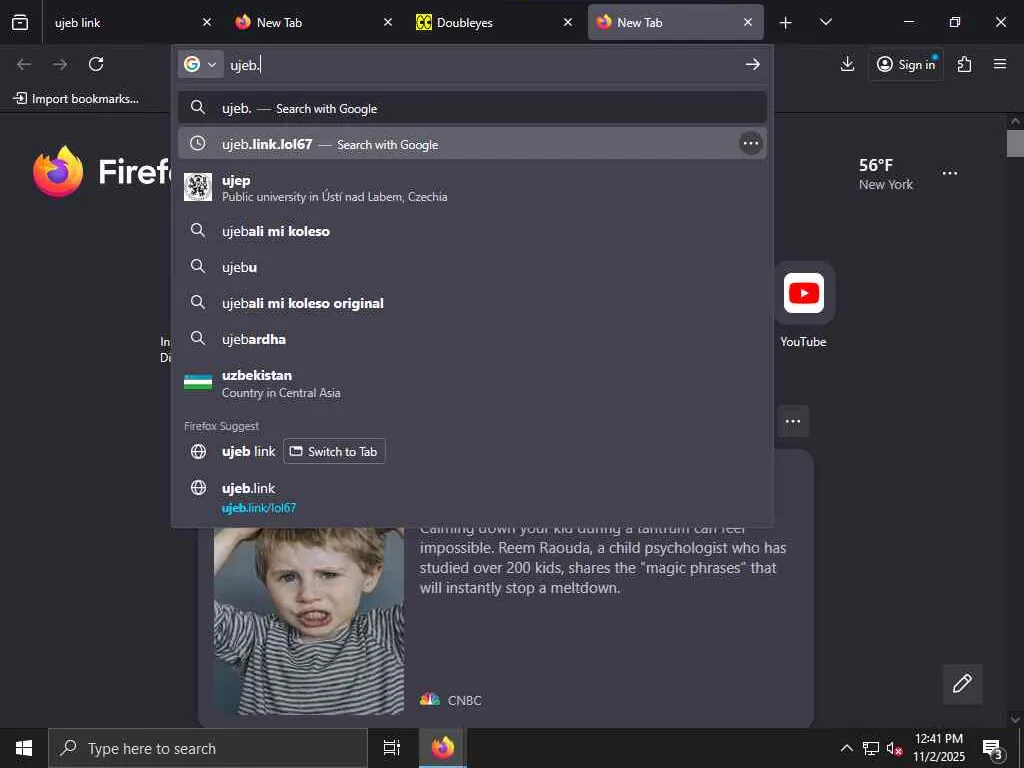
Task: Switch to the Doubleyes tab
Action: pyautogui.click(x=494, y=22)
